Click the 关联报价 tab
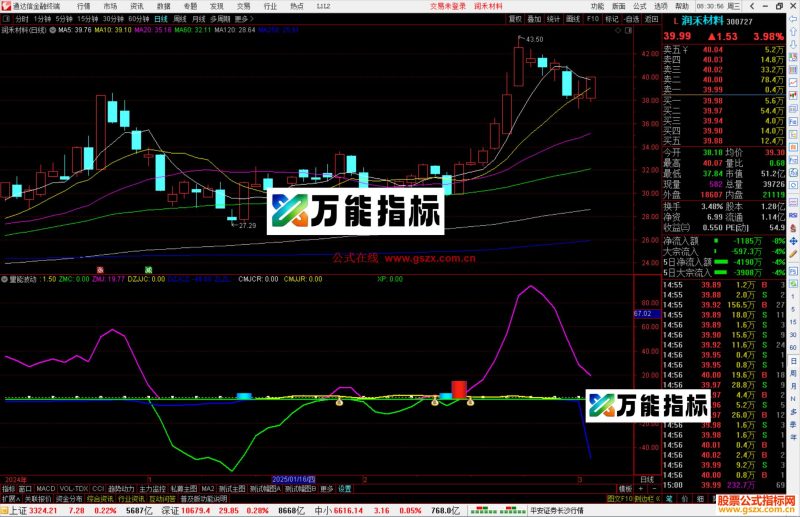 (x=38, y=499)
